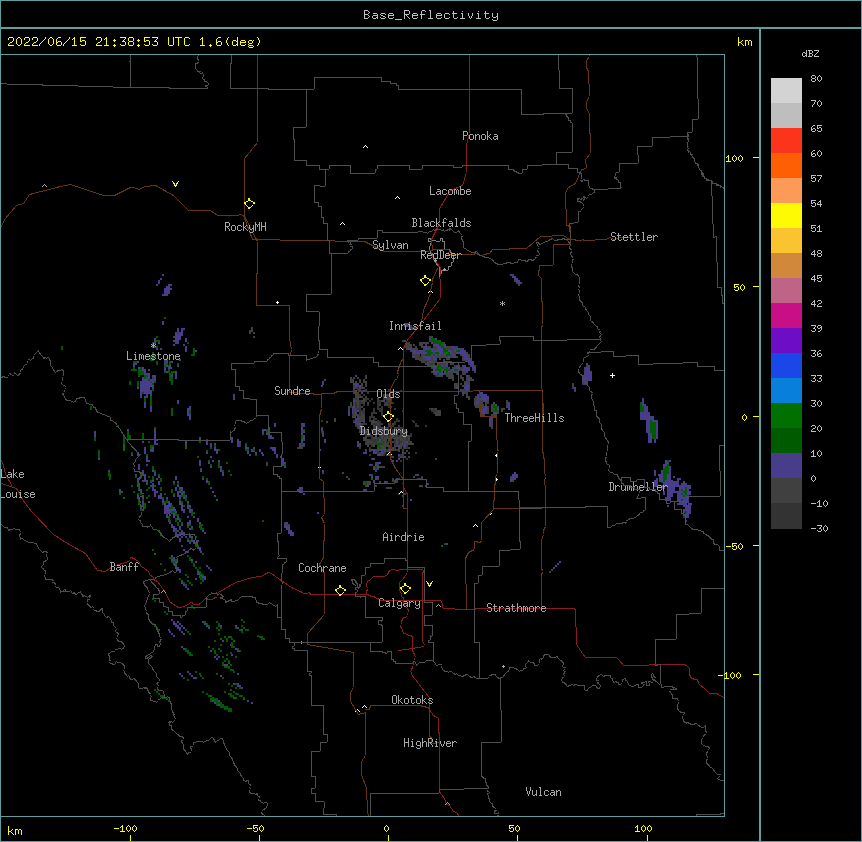
Task: Select the Calgary city label
Action: point(399,603)
